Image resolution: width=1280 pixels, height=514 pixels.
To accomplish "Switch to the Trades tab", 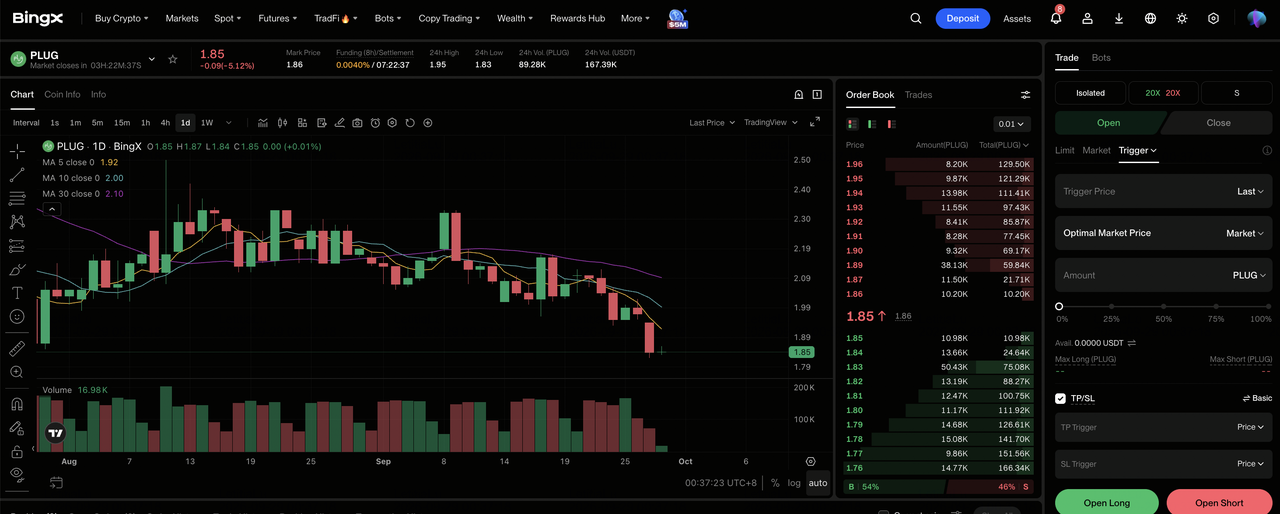I will 918,95.
